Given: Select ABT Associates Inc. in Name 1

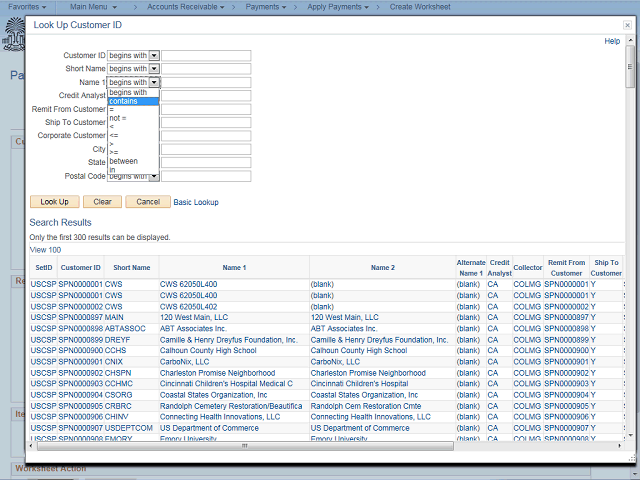Looking at the screenshot, I should pos(193,329).
